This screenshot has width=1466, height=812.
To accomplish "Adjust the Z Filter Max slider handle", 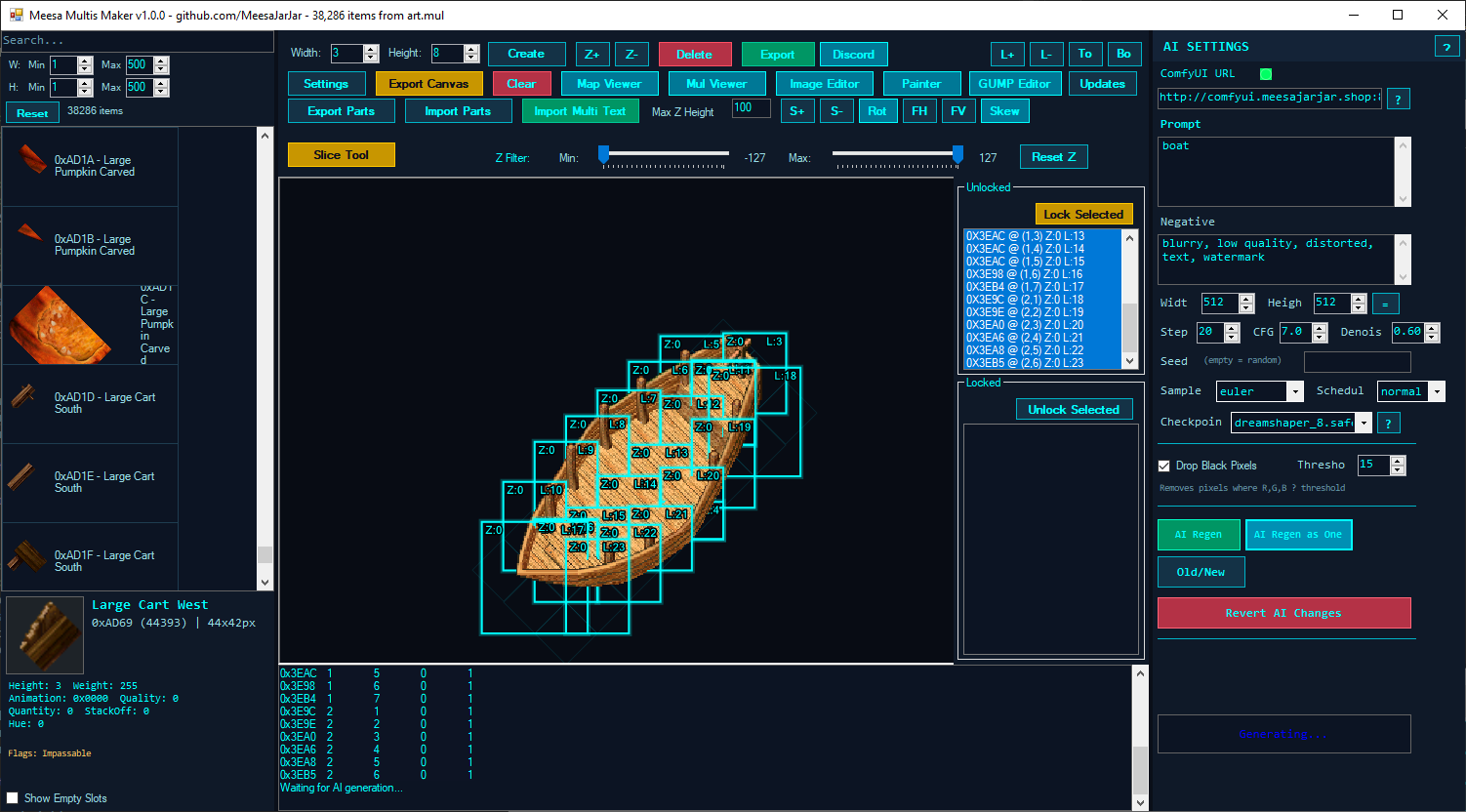I will pos(957,154).
